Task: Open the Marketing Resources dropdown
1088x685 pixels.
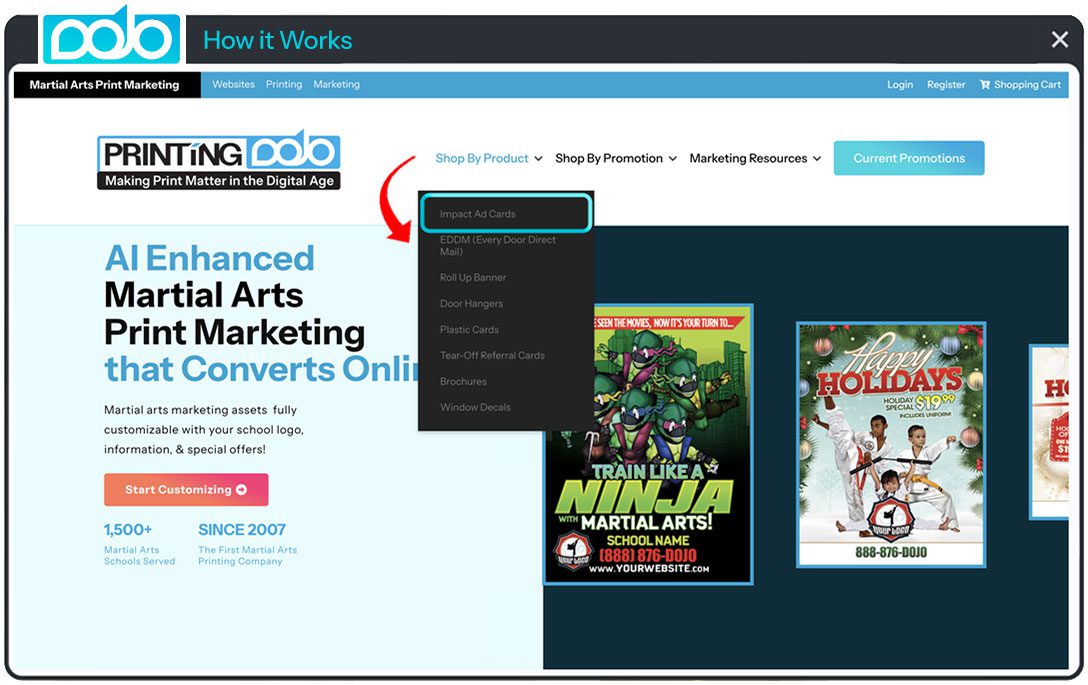Action: tap(755, 158)
